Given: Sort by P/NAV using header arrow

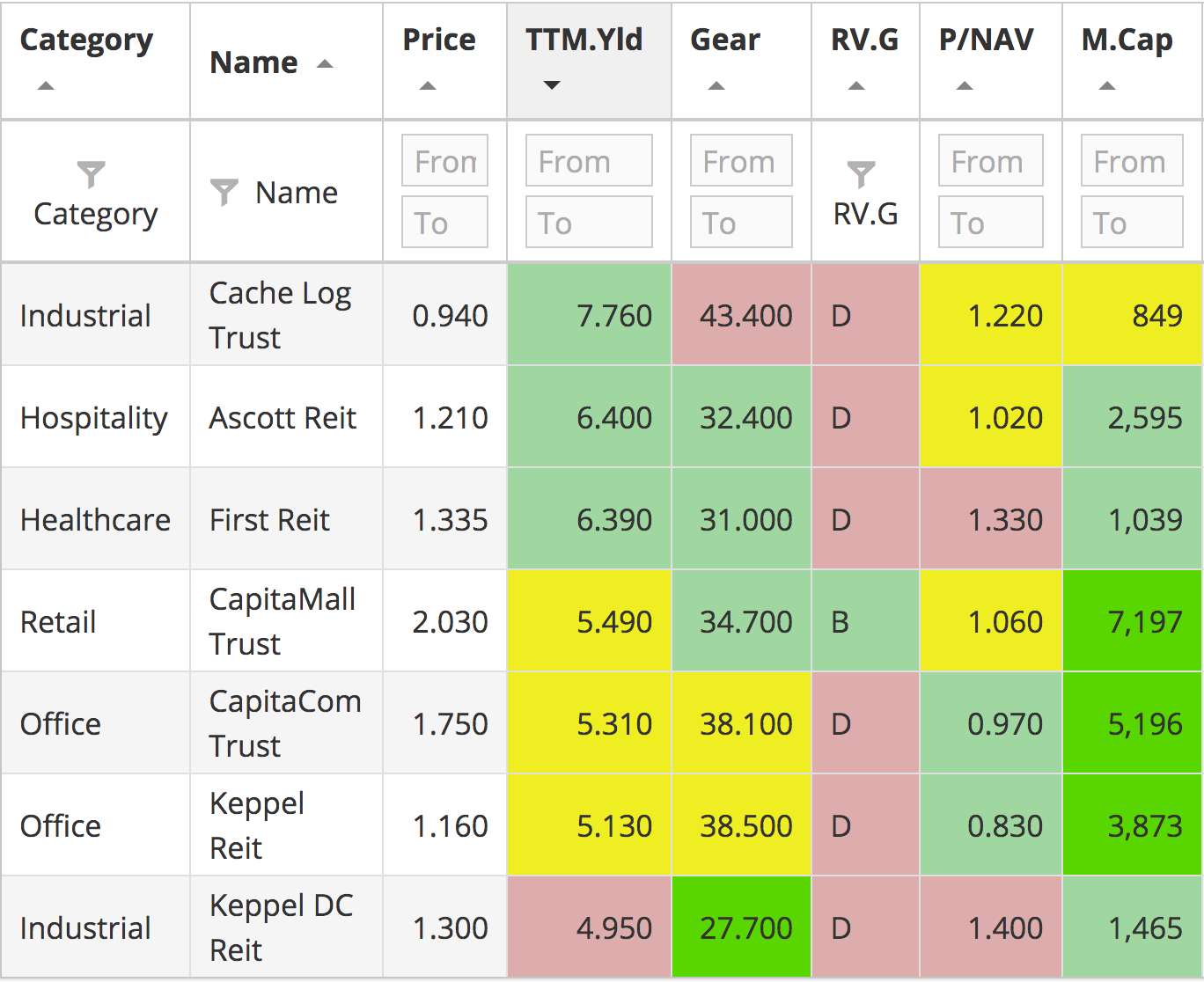Looking at the screenshot, I should [965, 86].
